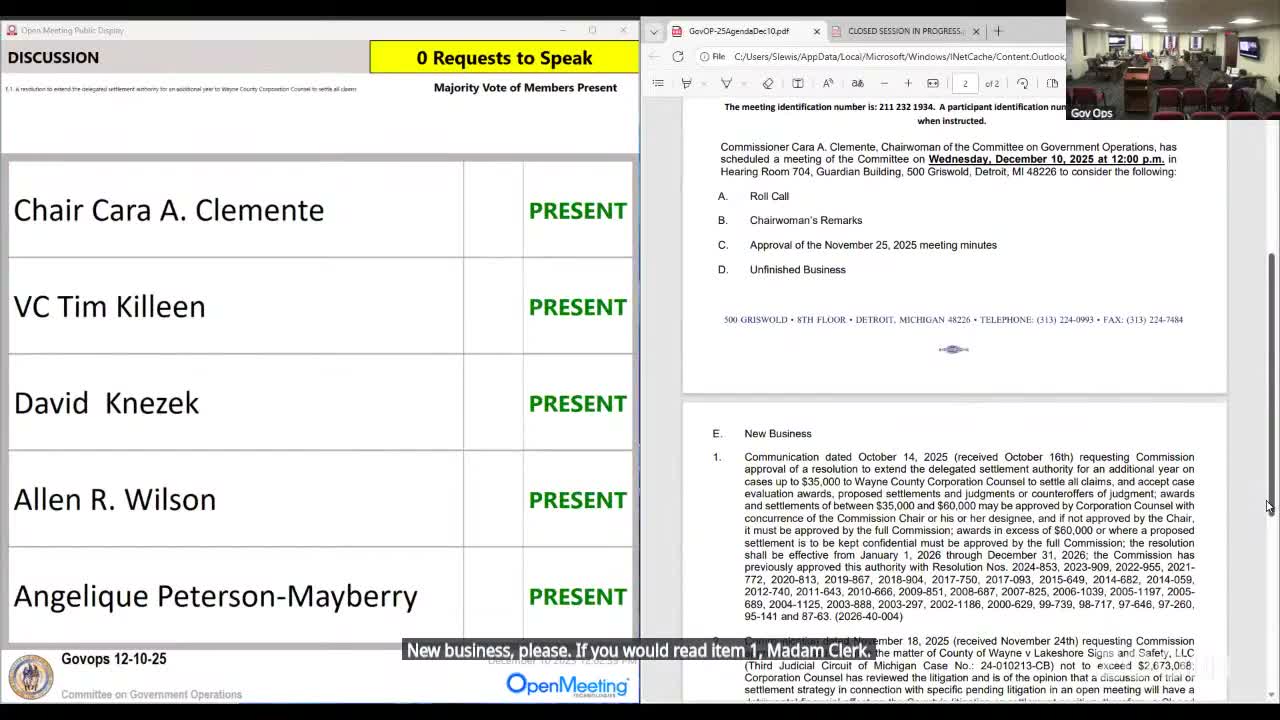
Task: Select the PDF draw pen tool
Action: click(x=727, y=83)
